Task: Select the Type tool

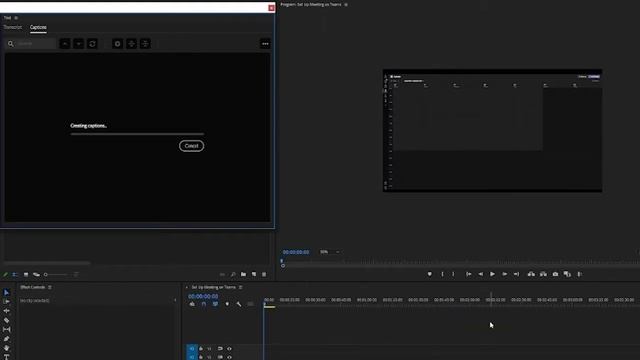Action: [7, 357]
